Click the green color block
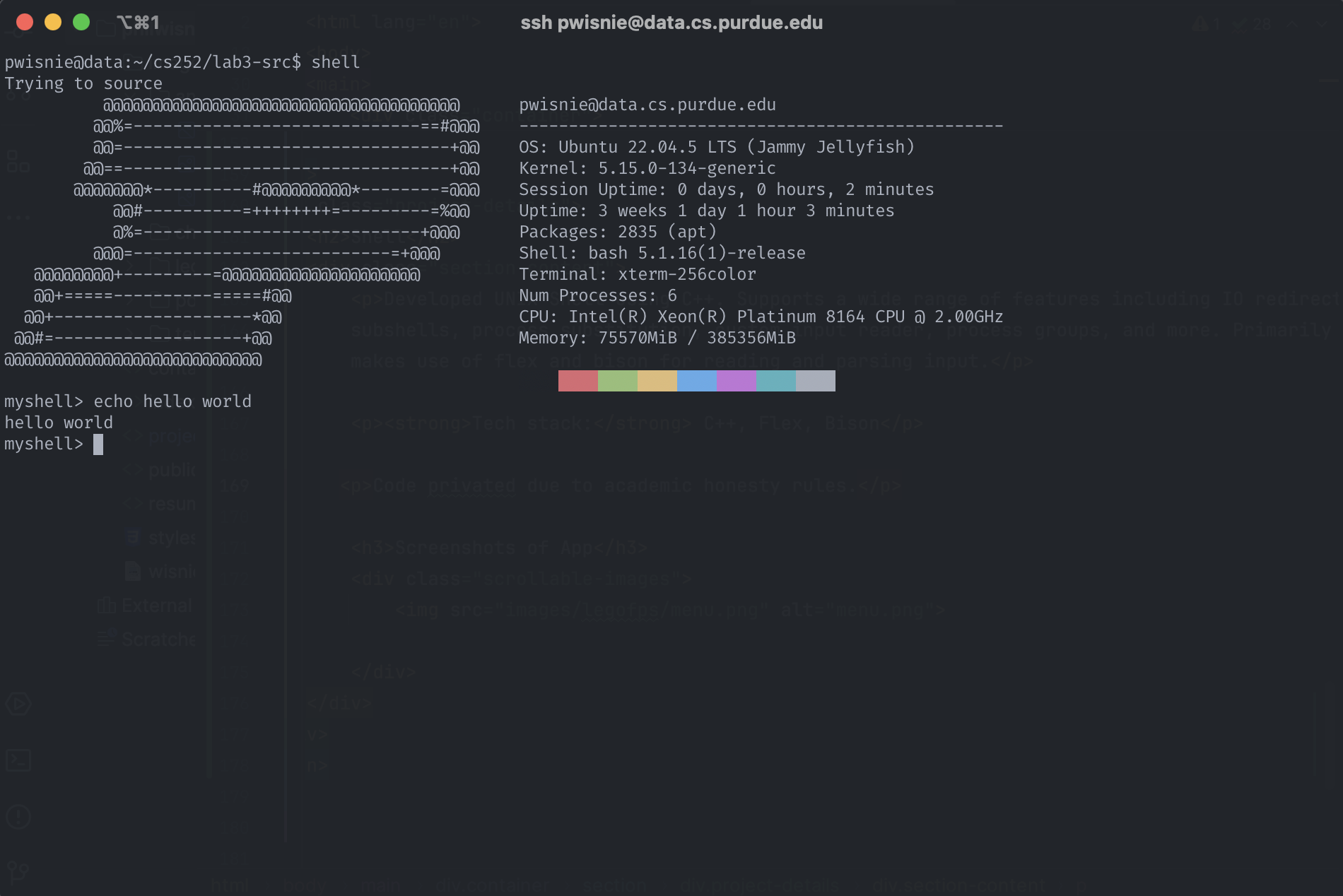This screenshot has height=896, width=1343. [618, 381]
